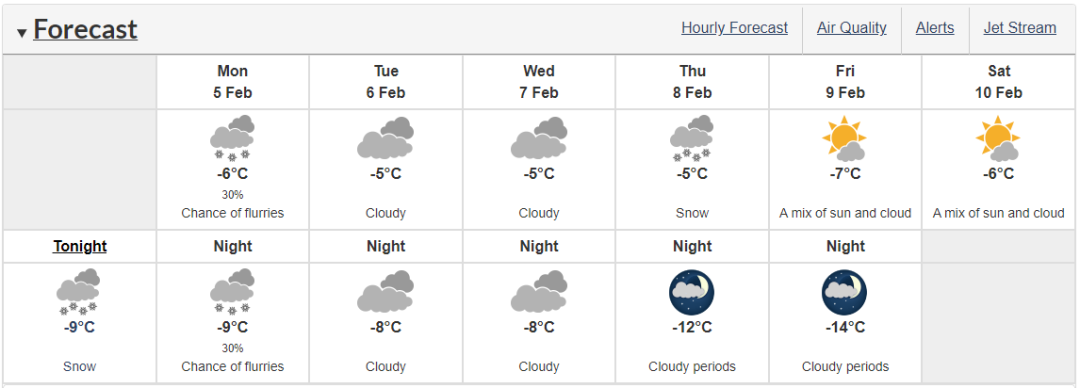Viewport: 1080px width, 388px height.
Task: Go to Air Quality page
Action: [x=851, y=28]
